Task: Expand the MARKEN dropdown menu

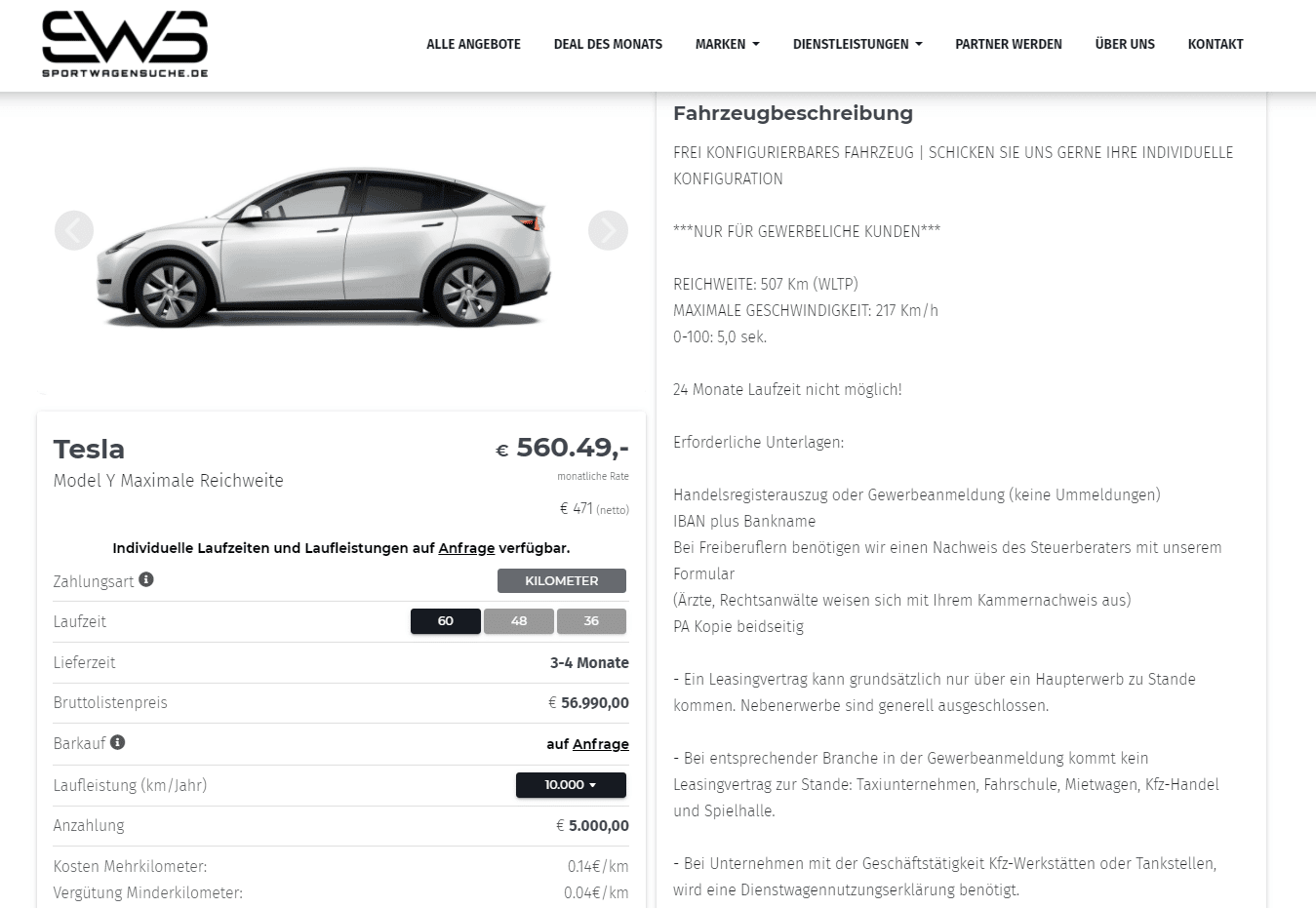Action: pyautogui.click(x=727, y=44)
